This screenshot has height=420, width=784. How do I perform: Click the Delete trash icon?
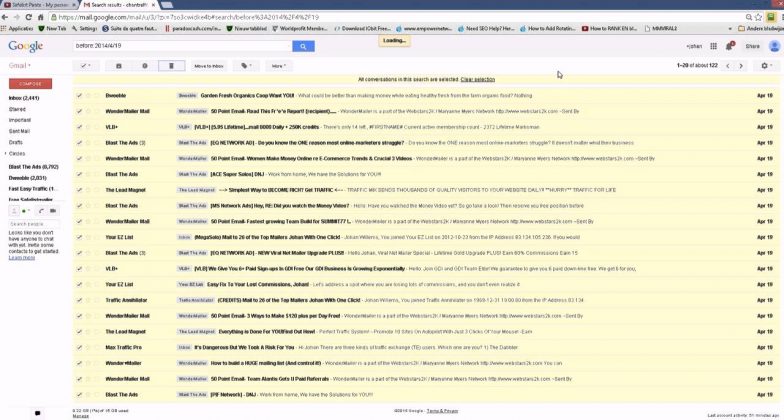[172, 66]
